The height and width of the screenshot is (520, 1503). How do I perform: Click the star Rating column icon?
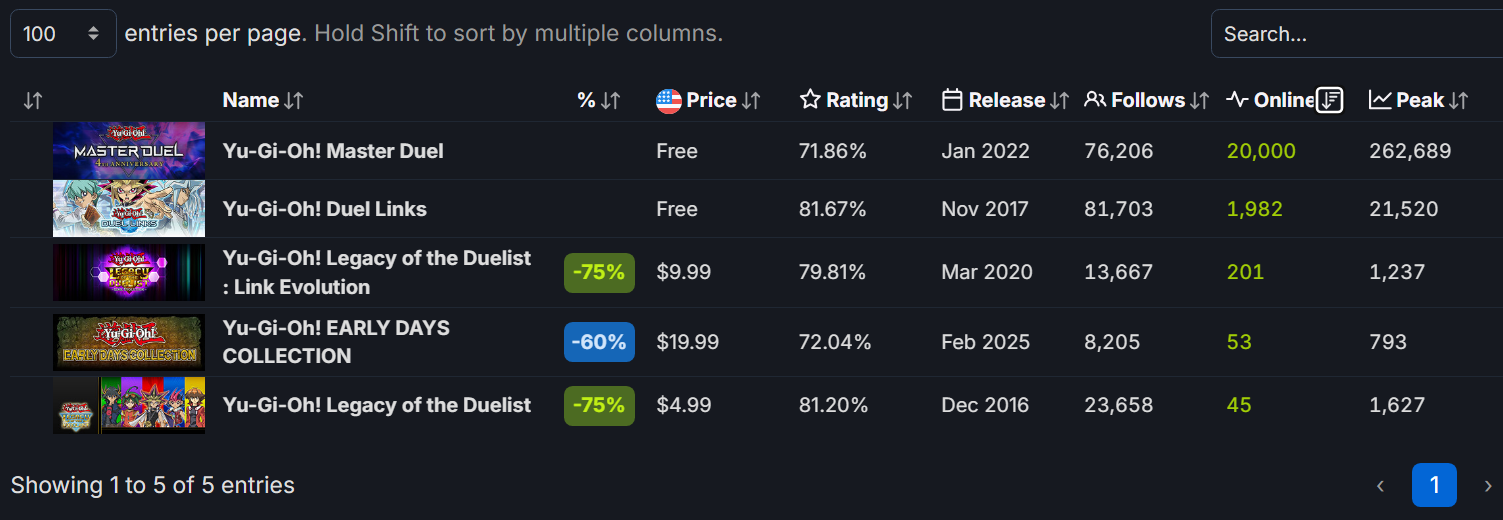pos(810,100)
